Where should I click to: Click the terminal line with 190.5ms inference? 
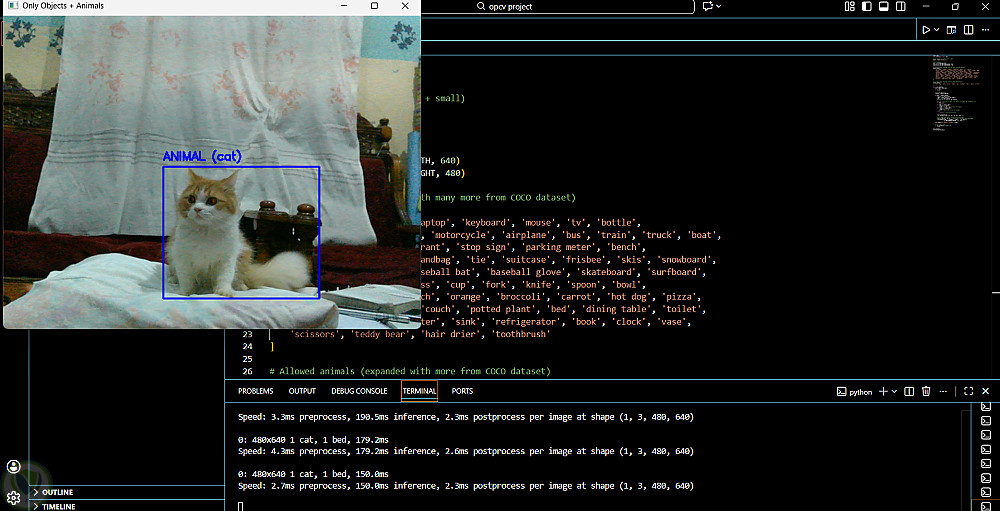pos(466,417)
